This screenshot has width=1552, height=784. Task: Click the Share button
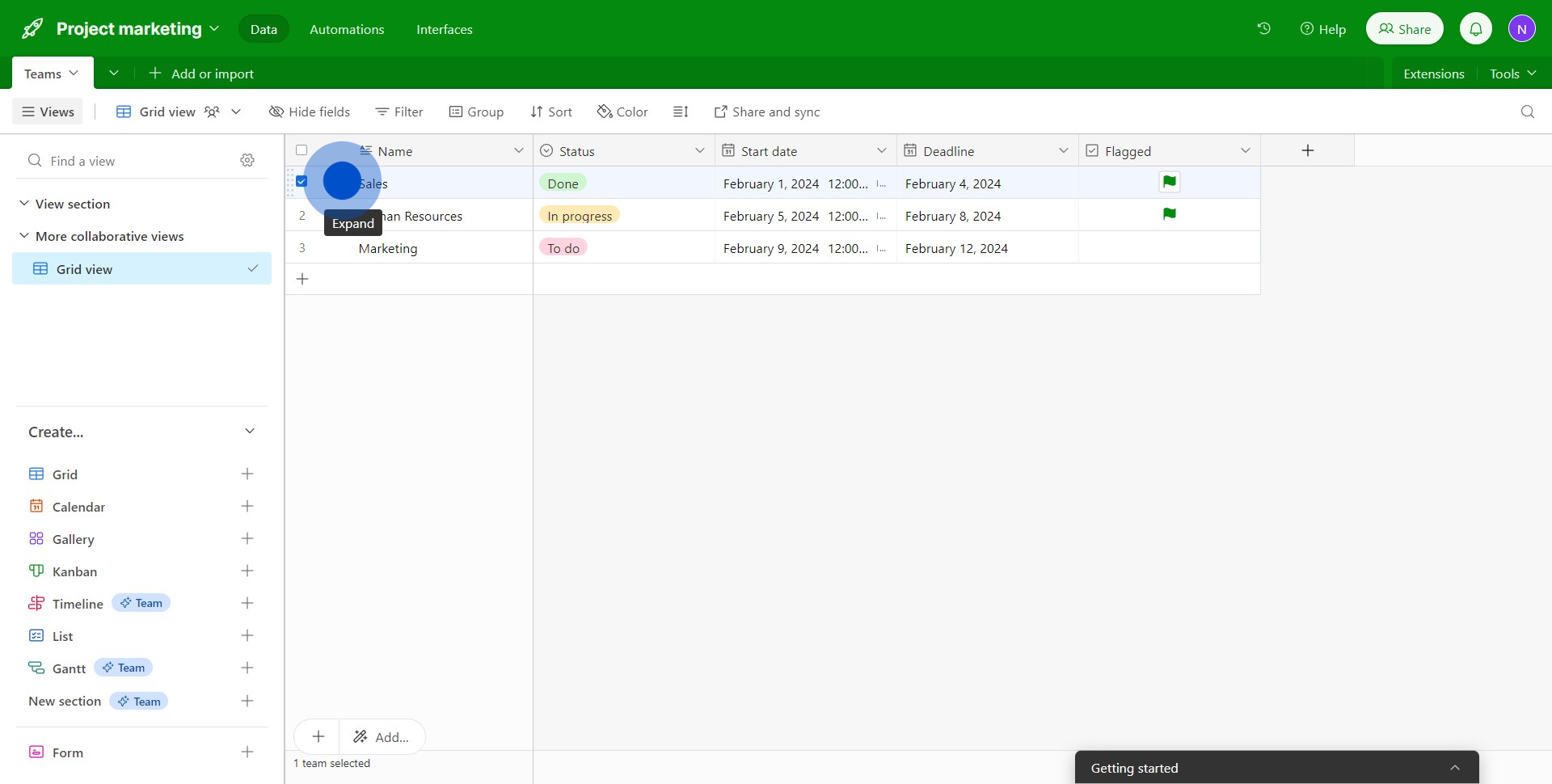[x=1404, y=29]
